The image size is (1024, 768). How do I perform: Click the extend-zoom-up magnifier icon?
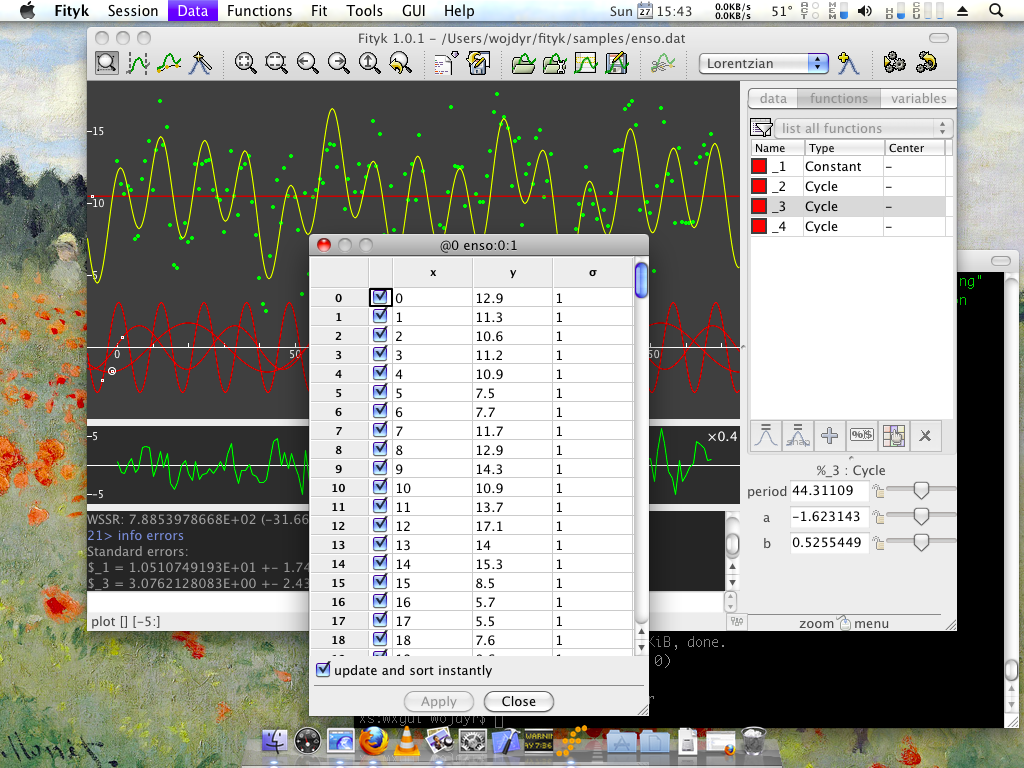[x=370, y=63]
